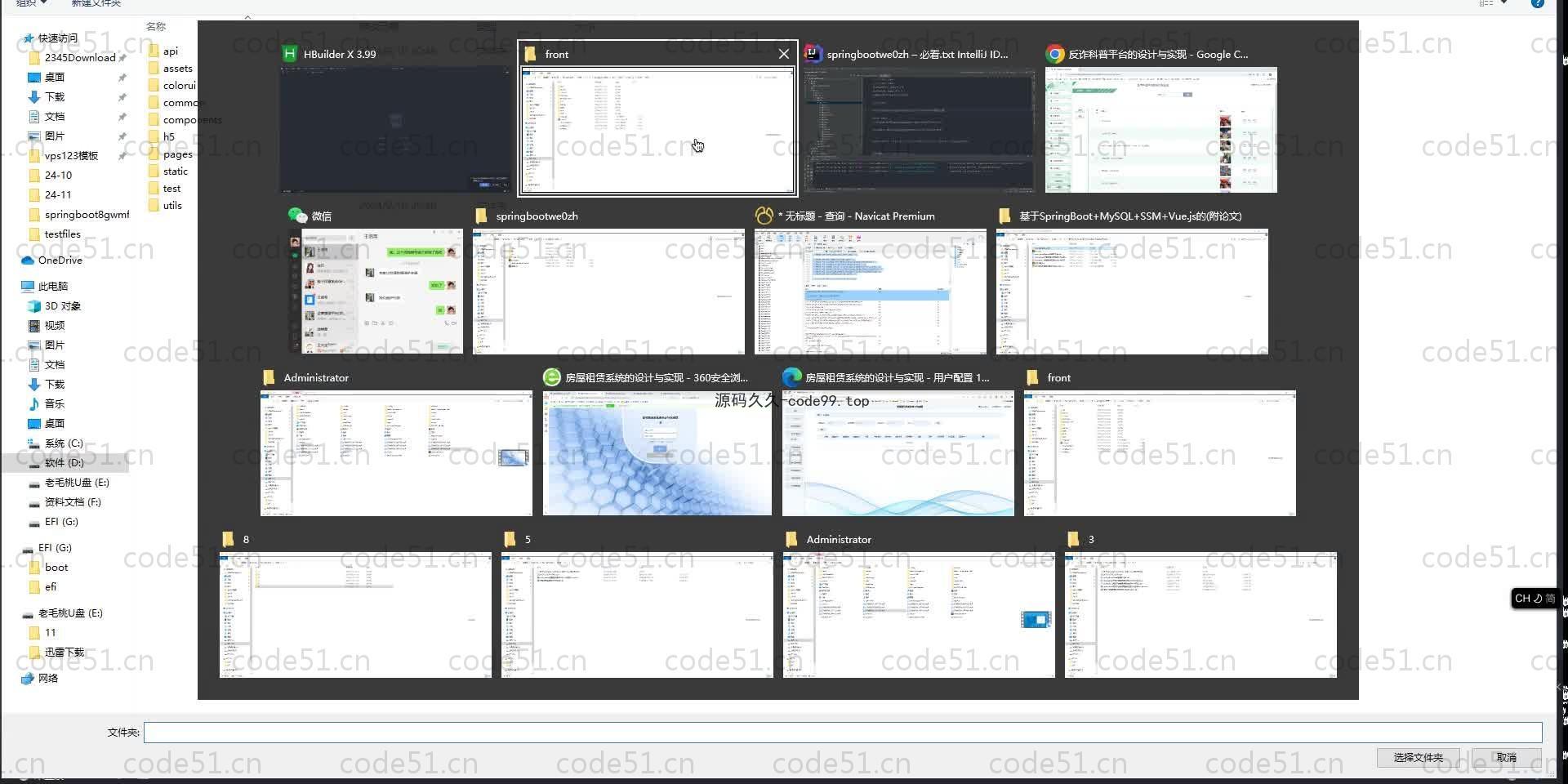1568x784 pixels.
Task: Open 网络 in navigation pane
Action: (x=47, y=678)
